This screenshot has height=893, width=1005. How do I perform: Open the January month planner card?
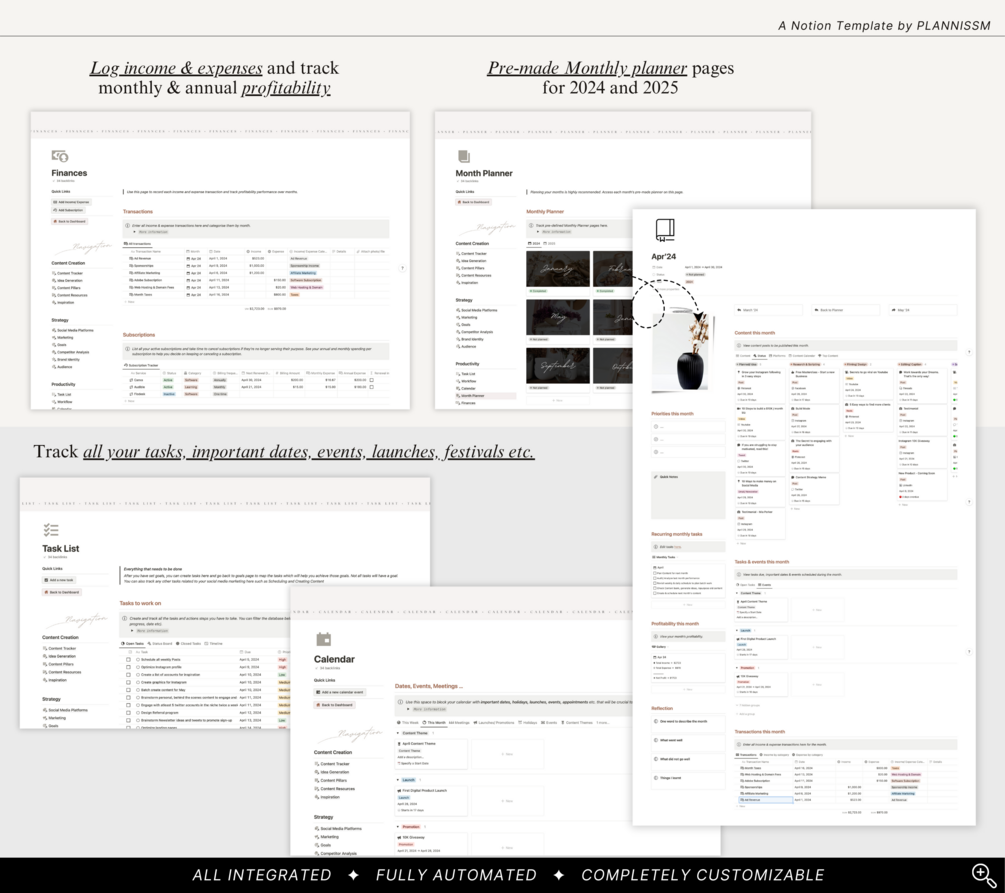point(558,272)
